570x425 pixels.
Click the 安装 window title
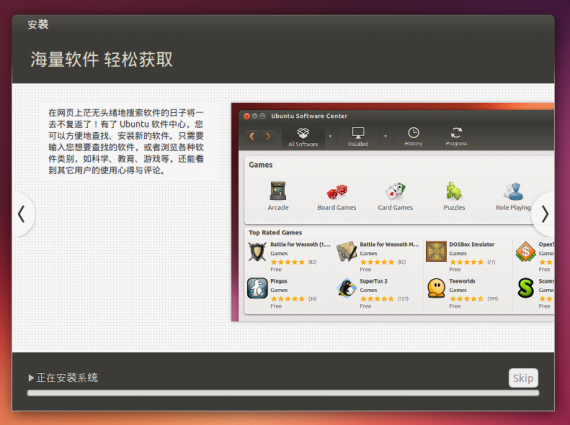pyautogui.click(x=38, y=24)
